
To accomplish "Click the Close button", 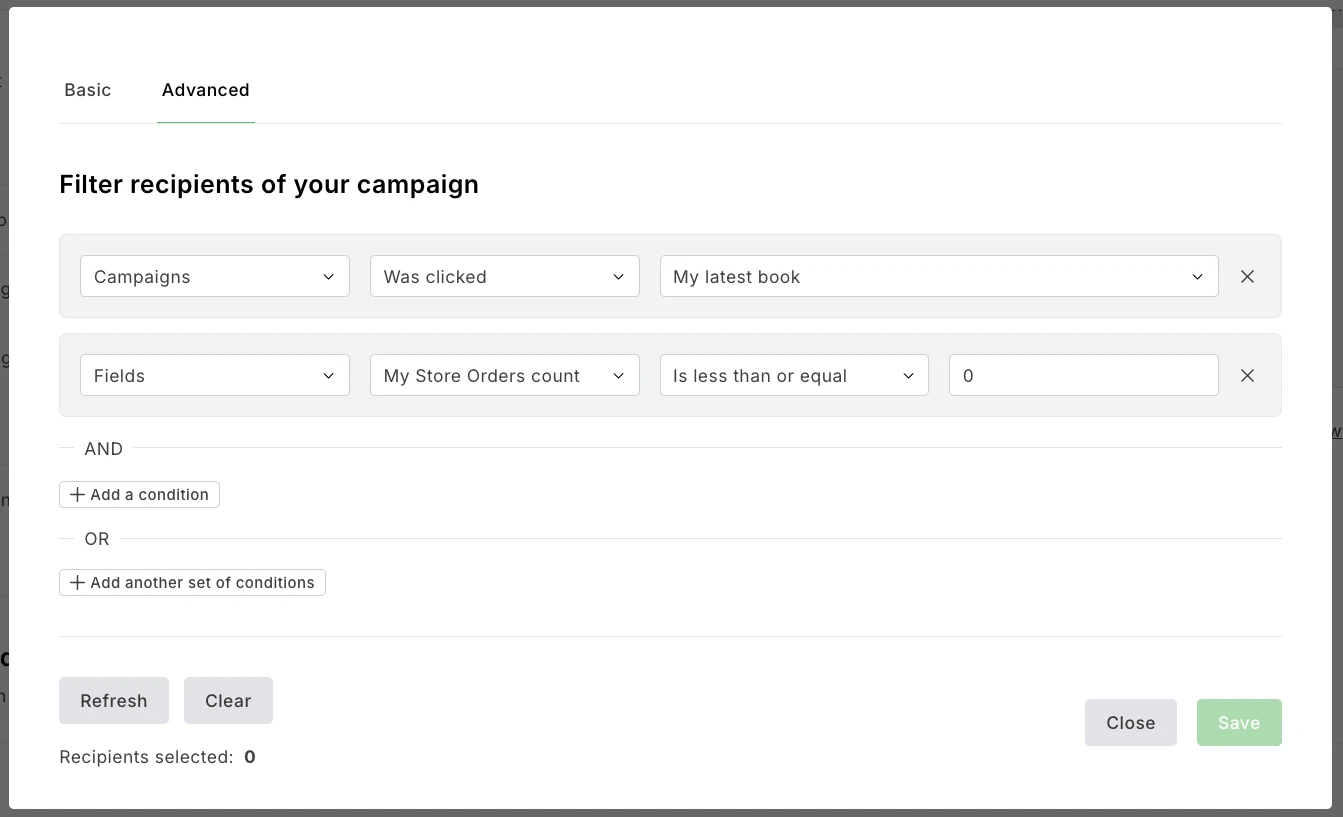I will click(1130, 723).
